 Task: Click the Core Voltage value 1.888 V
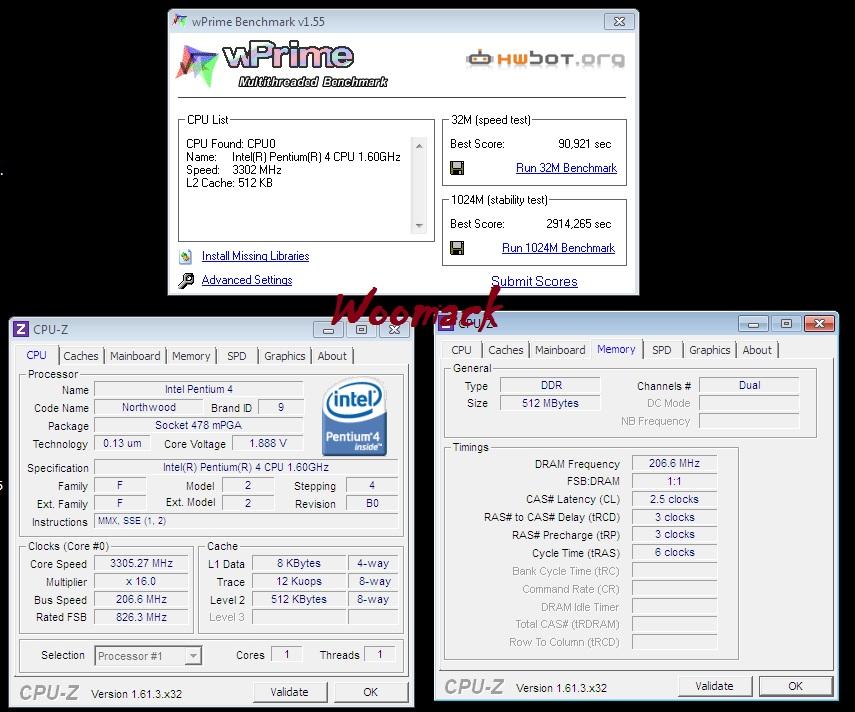pos(268,444)
